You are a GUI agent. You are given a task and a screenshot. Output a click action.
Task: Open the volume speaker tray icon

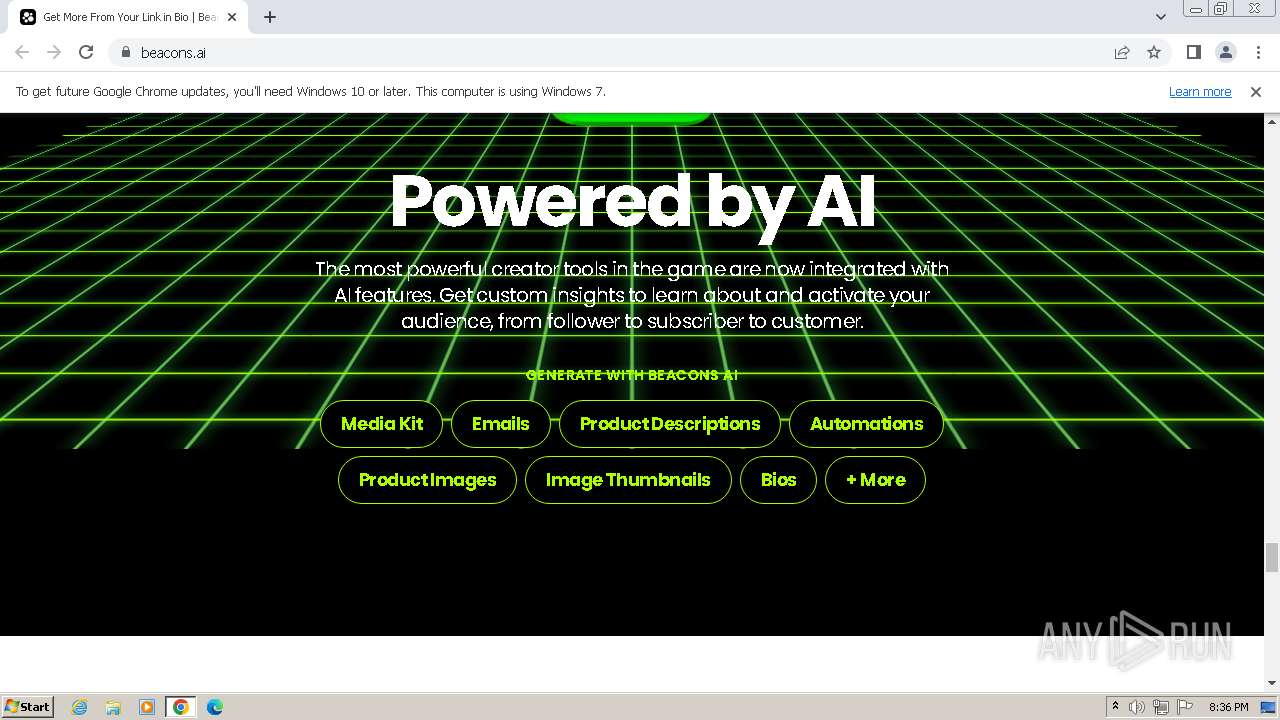tap(1137, 707)
